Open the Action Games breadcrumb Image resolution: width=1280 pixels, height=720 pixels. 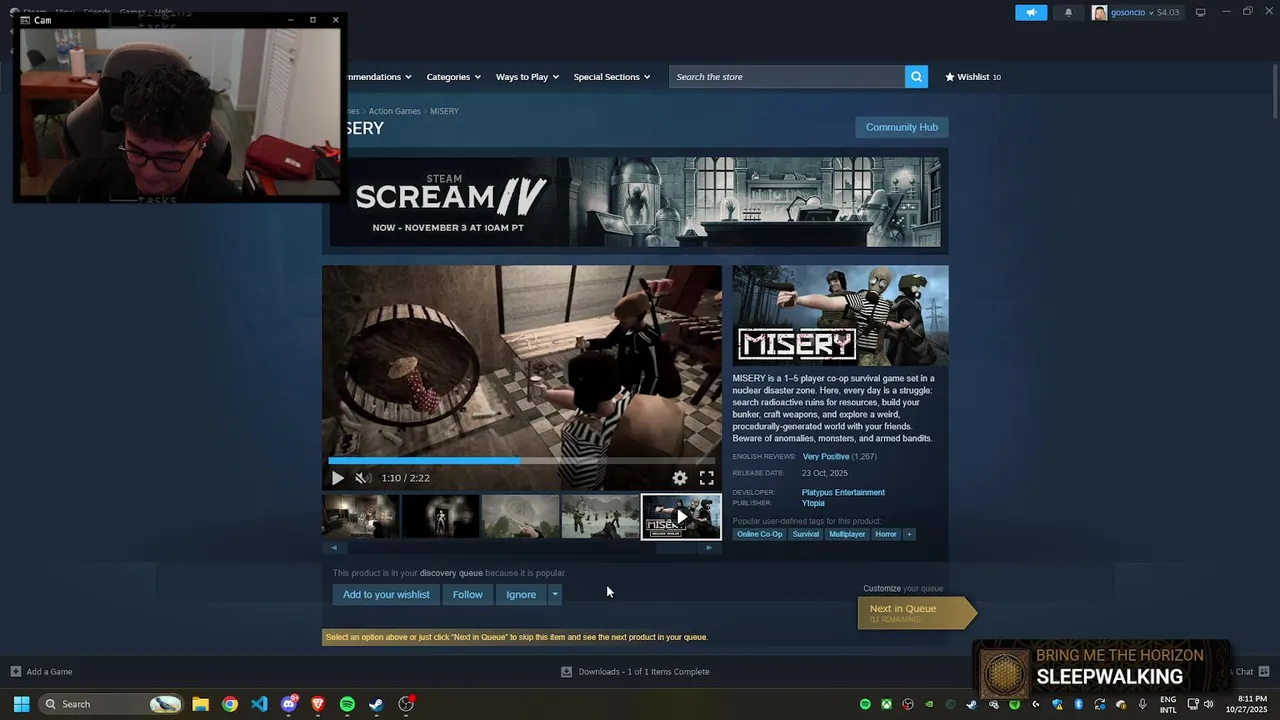[394, 111]
